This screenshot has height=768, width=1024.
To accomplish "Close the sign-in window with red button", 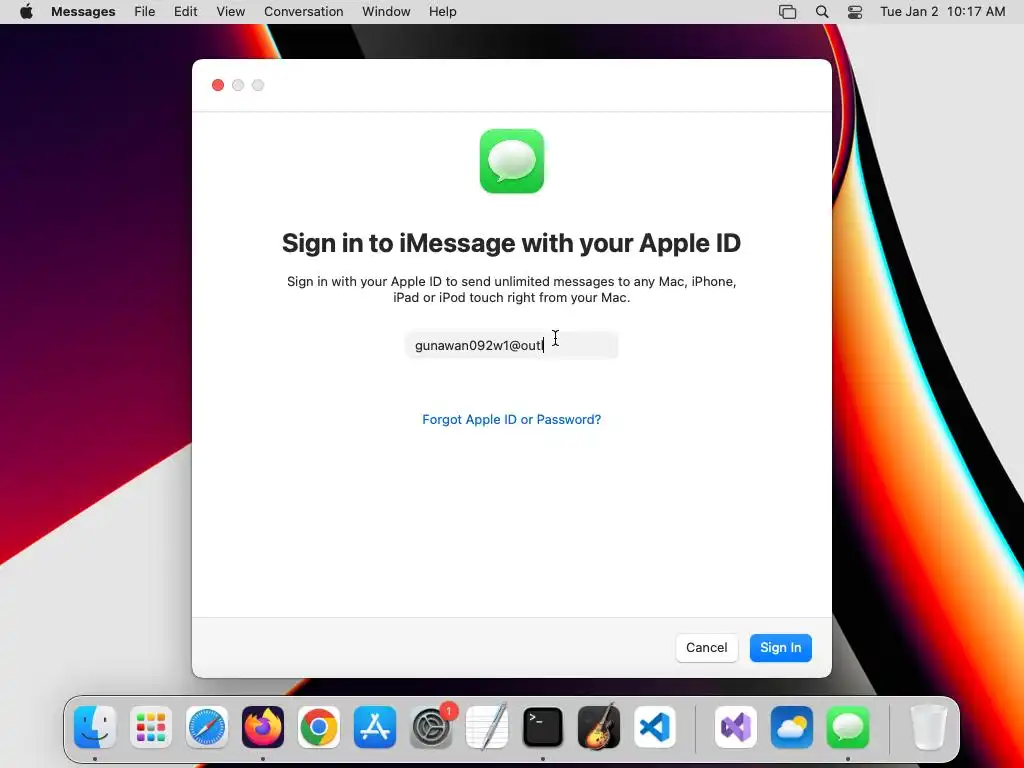I will 218,85.
